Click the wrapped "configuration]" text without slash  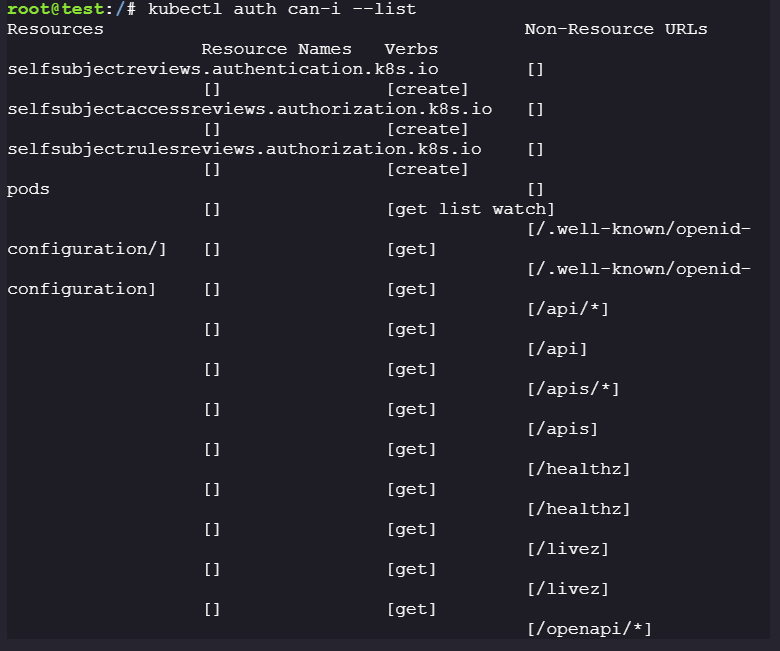coord(82,289)
